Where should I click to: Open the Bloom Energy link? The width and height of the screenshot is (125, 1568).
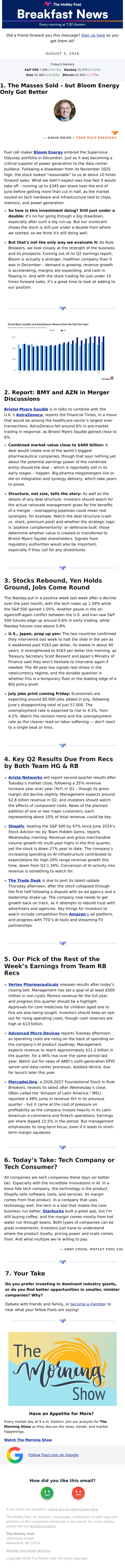point(48,152)
